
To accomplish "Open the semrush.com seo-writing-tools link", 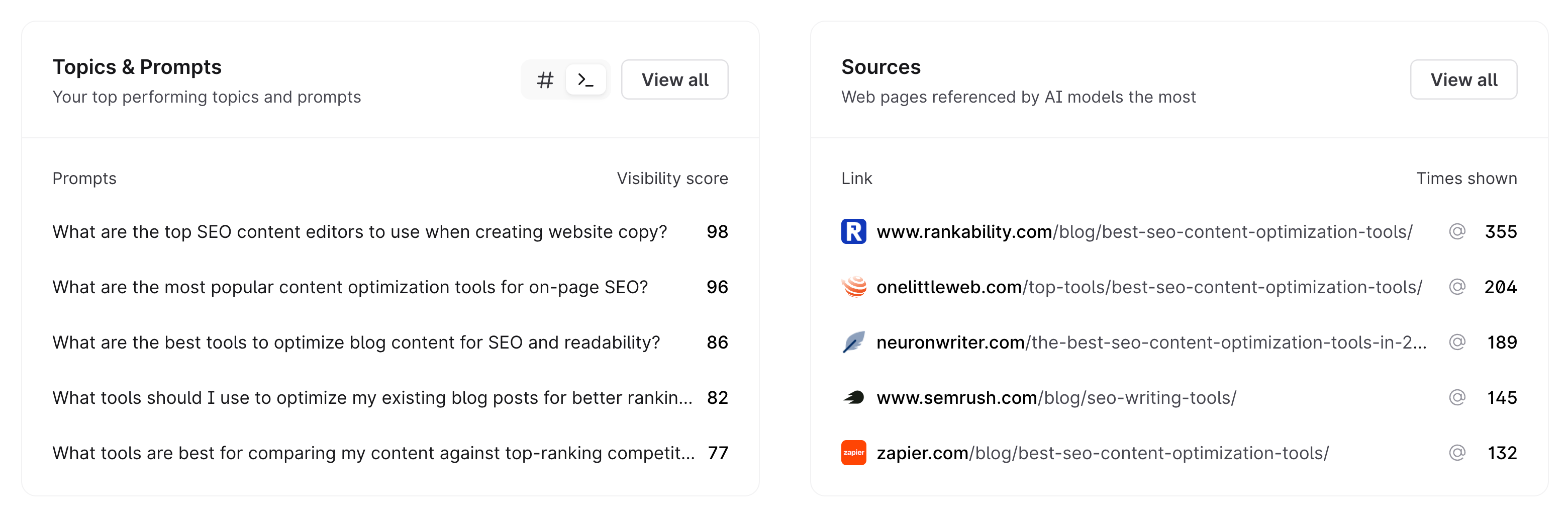I will (x=1056, y=398).
